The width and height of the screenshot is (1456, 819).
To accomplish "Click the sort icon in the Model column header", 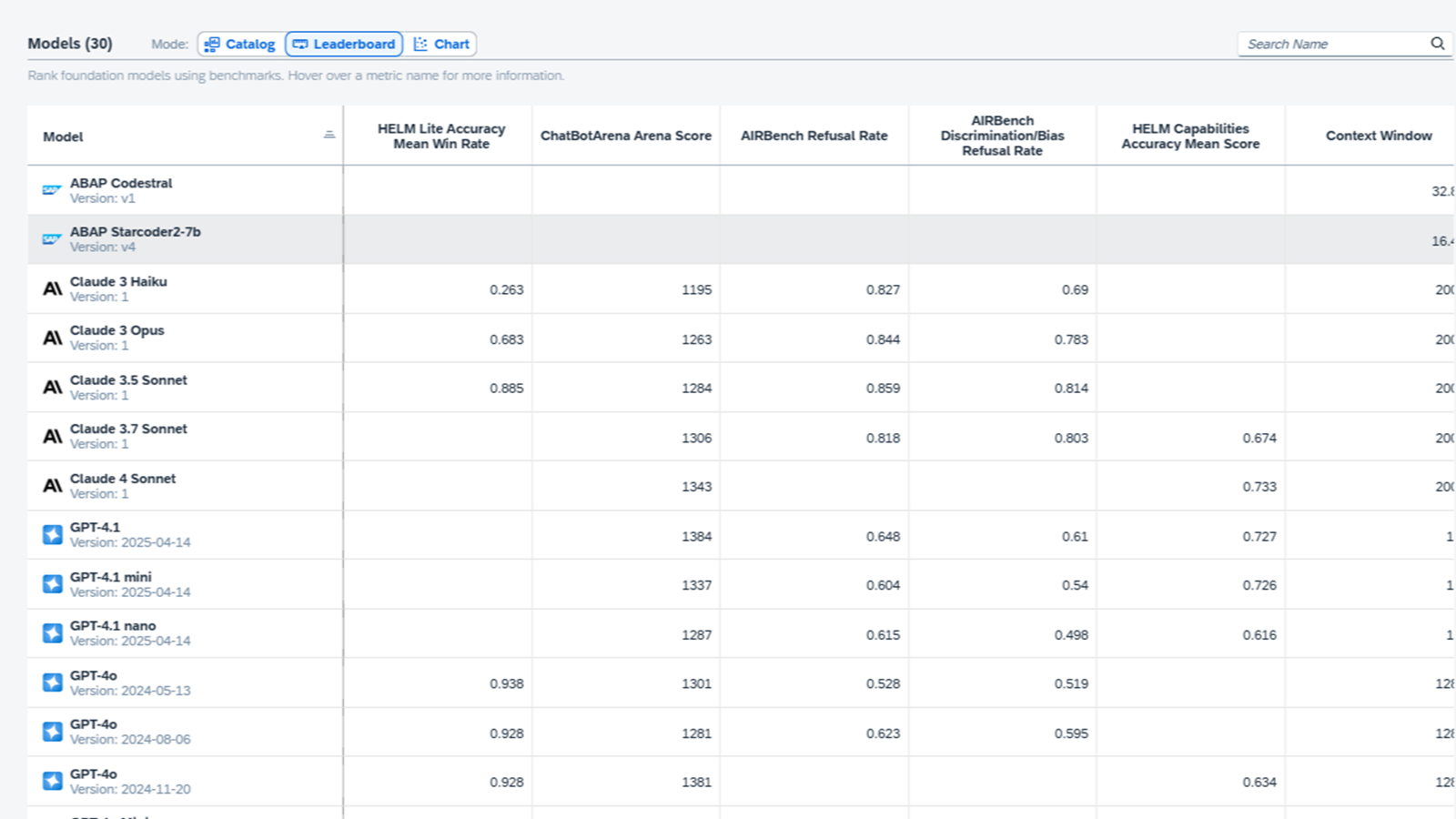I will (329, 135).
